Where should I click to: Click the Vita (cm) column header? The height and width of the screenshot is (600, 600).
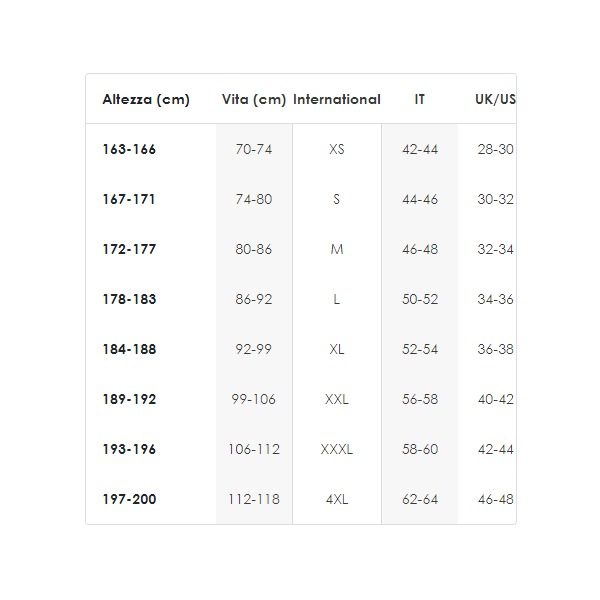click(254, 100)
